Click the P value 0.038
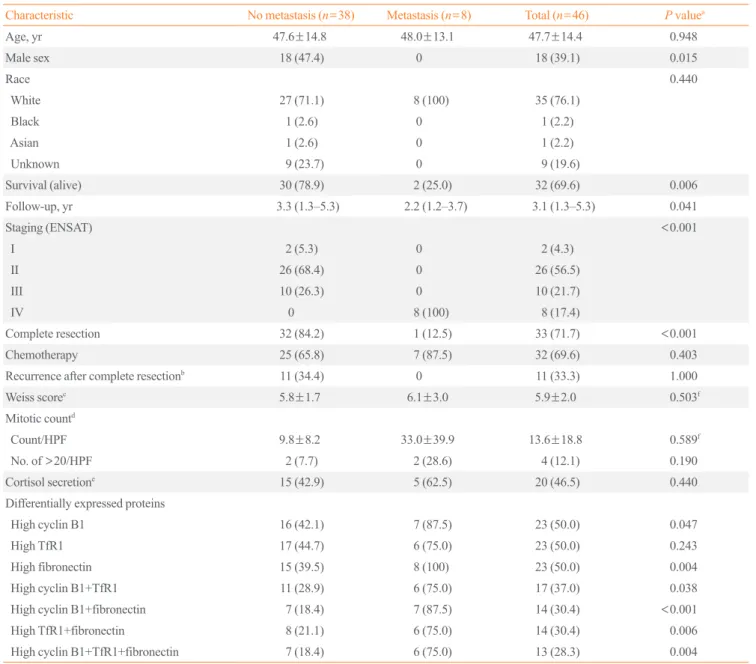Viewport: 756px width, 664px height. (x=683, y=588)
